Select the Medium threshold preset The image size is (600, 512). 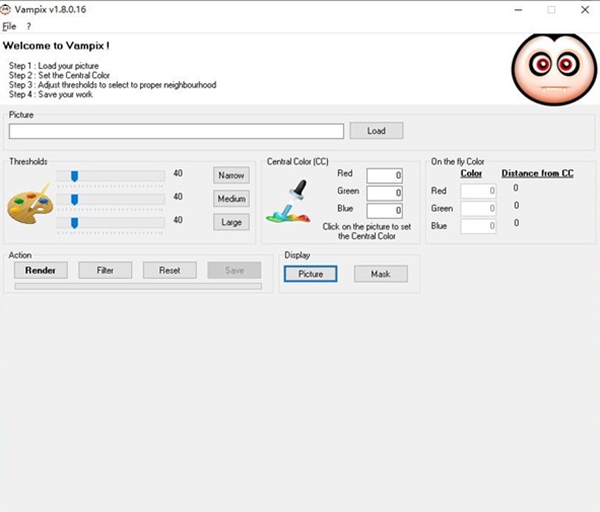(x=231, y=199)
